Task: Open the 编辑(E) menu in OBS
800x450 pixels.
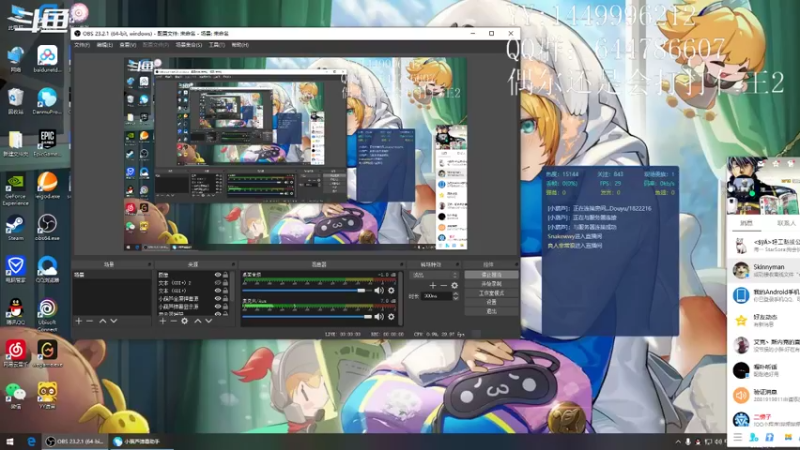Action: click(x=105, y=45)
